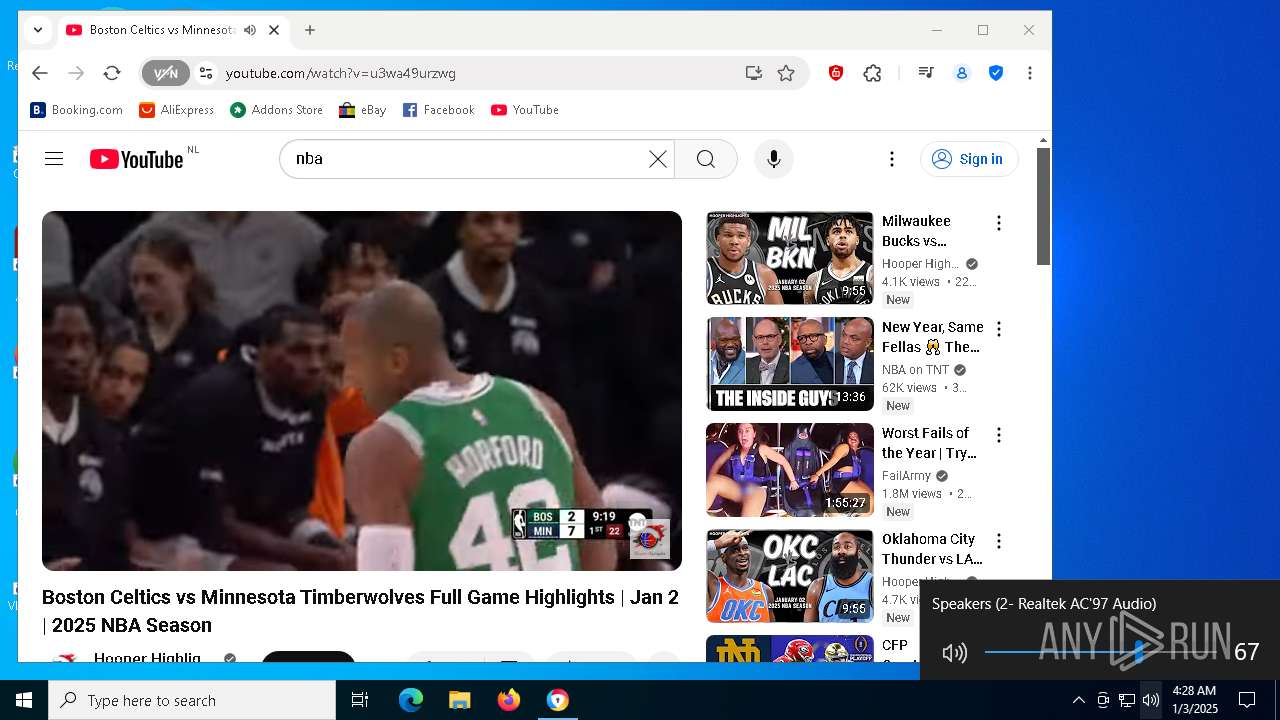Bookmark this page with star
1280x720 pixels.
[786, 73]
